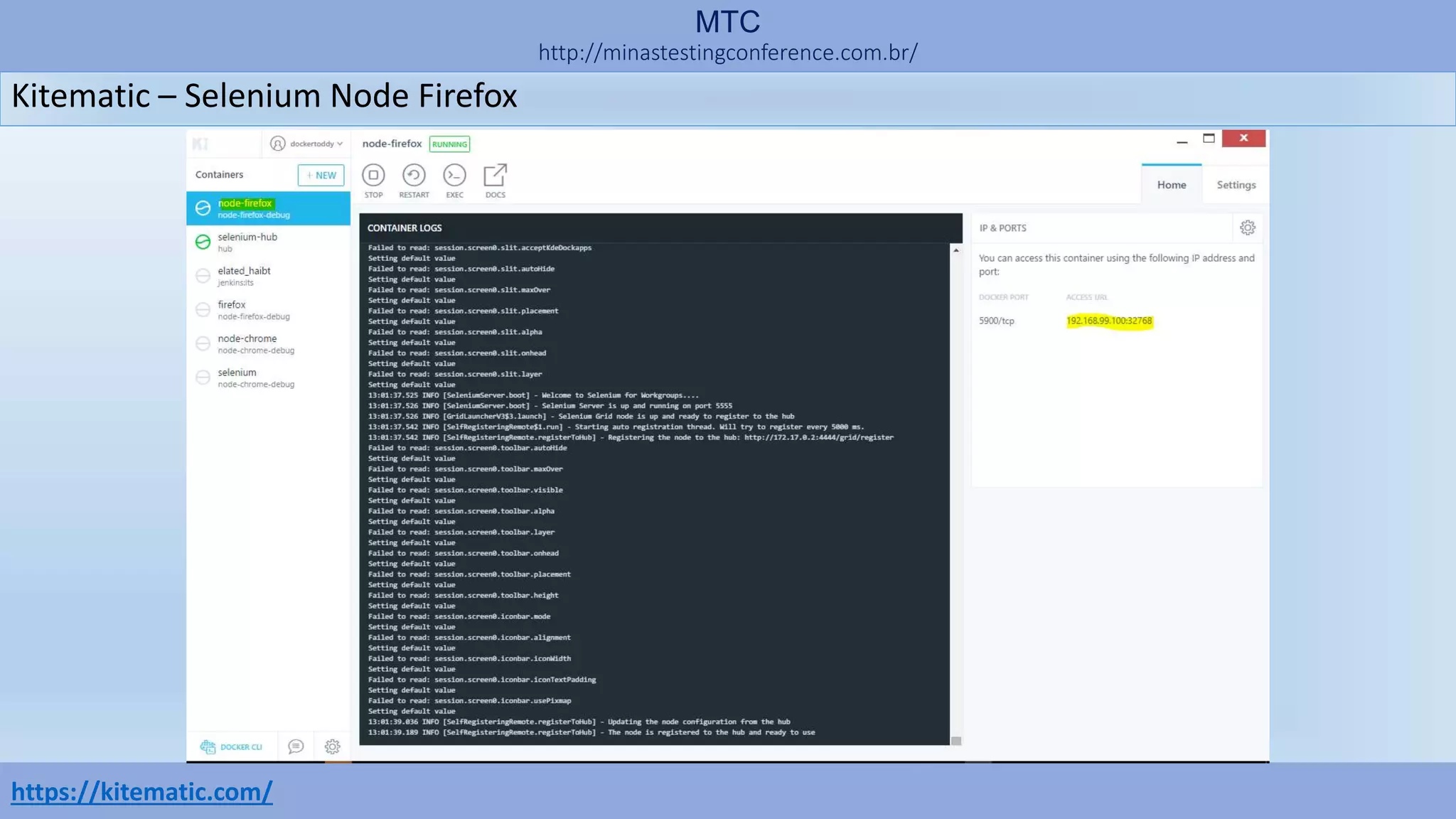Click log line 'node is registered to the hub'
The height and width of the screenshot is (819, 1456).
pyautogui.click(x=591, y=732)
